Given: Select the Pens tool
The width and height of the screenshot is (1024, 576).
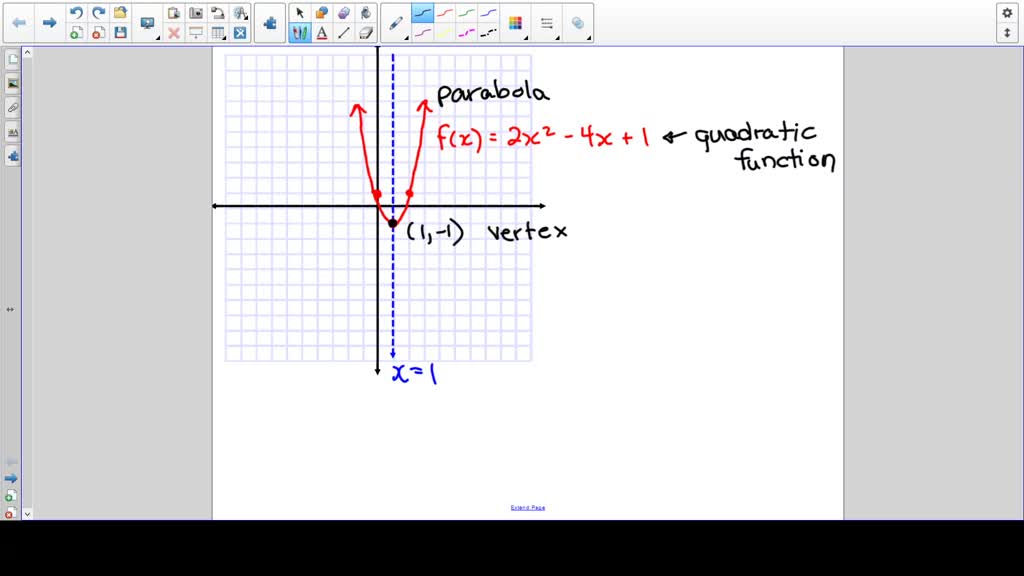Looking at the screenshot, I should click(x=299, y=31).
